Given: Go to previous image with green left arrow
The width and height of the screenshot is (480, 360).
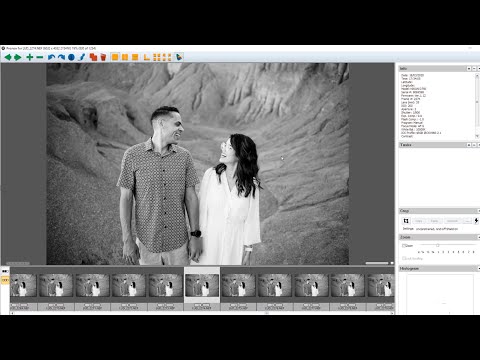Looking at the screenshot, I should coord(8,57).
